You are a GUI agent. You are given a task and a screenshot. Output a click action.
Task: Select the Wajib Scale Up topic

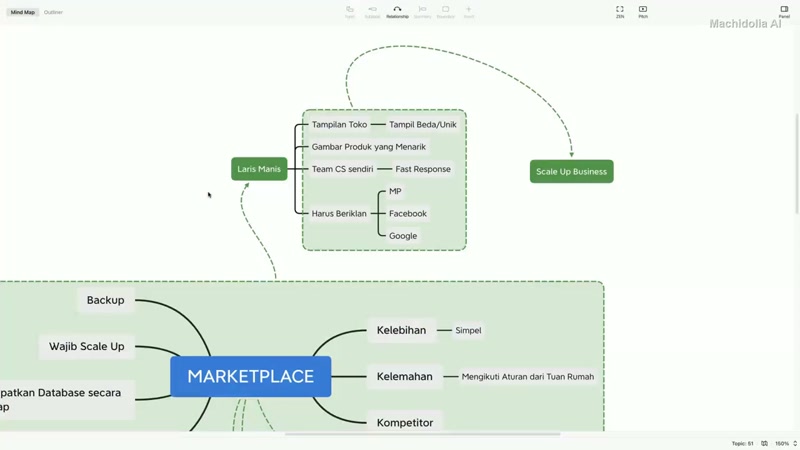[87, 346]
